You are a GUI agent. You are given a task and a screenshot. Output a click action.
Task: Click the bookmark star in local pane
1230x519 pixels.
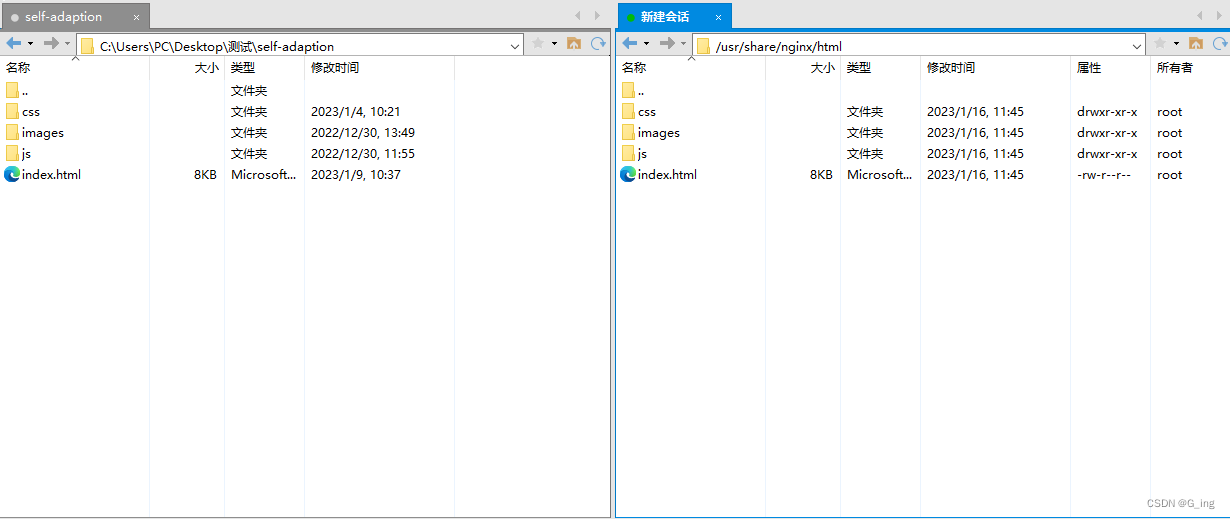coord(538,44)
